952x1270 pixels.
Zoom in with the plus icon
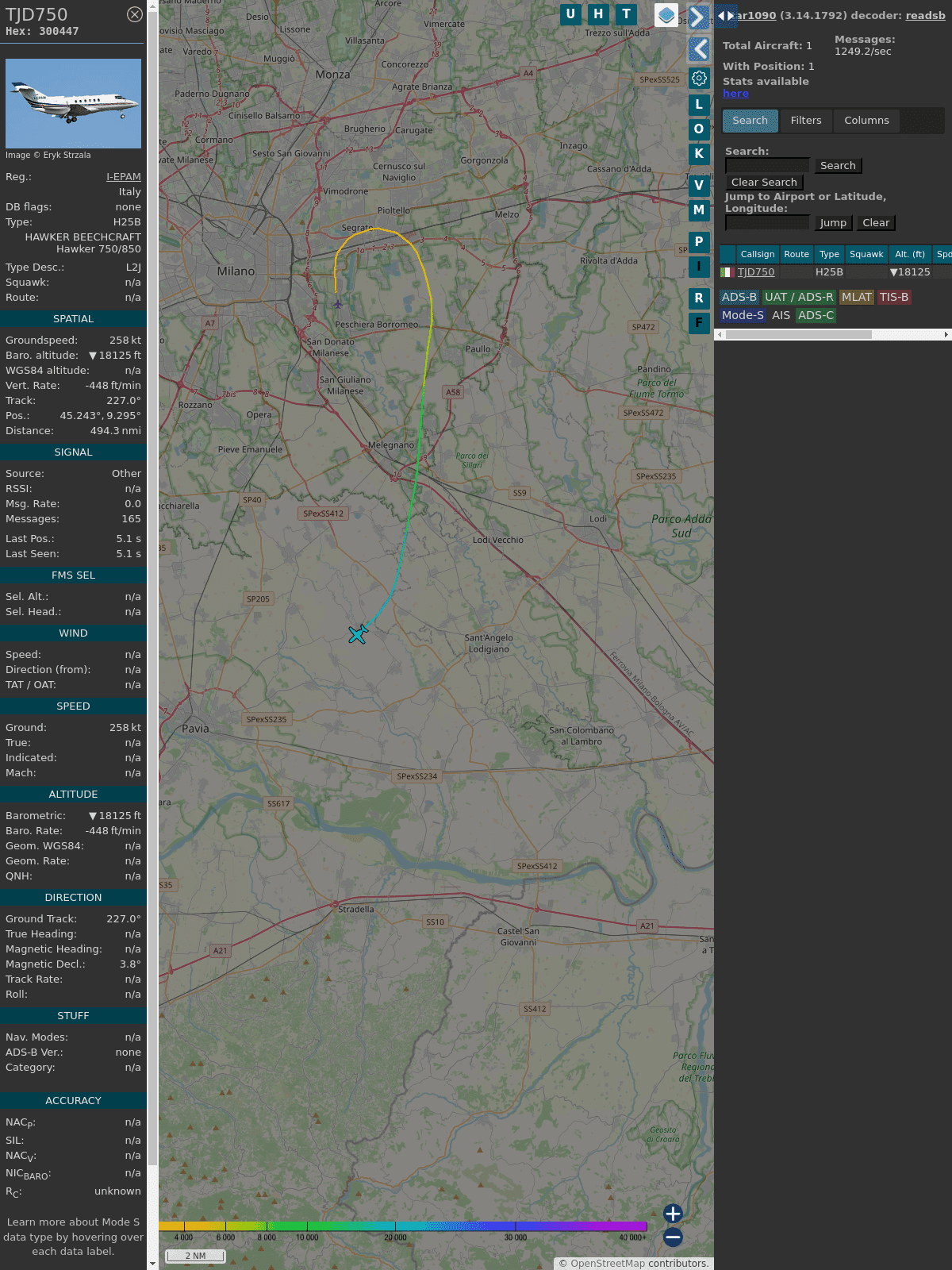pyautogui.click(x=673, y=1214)
